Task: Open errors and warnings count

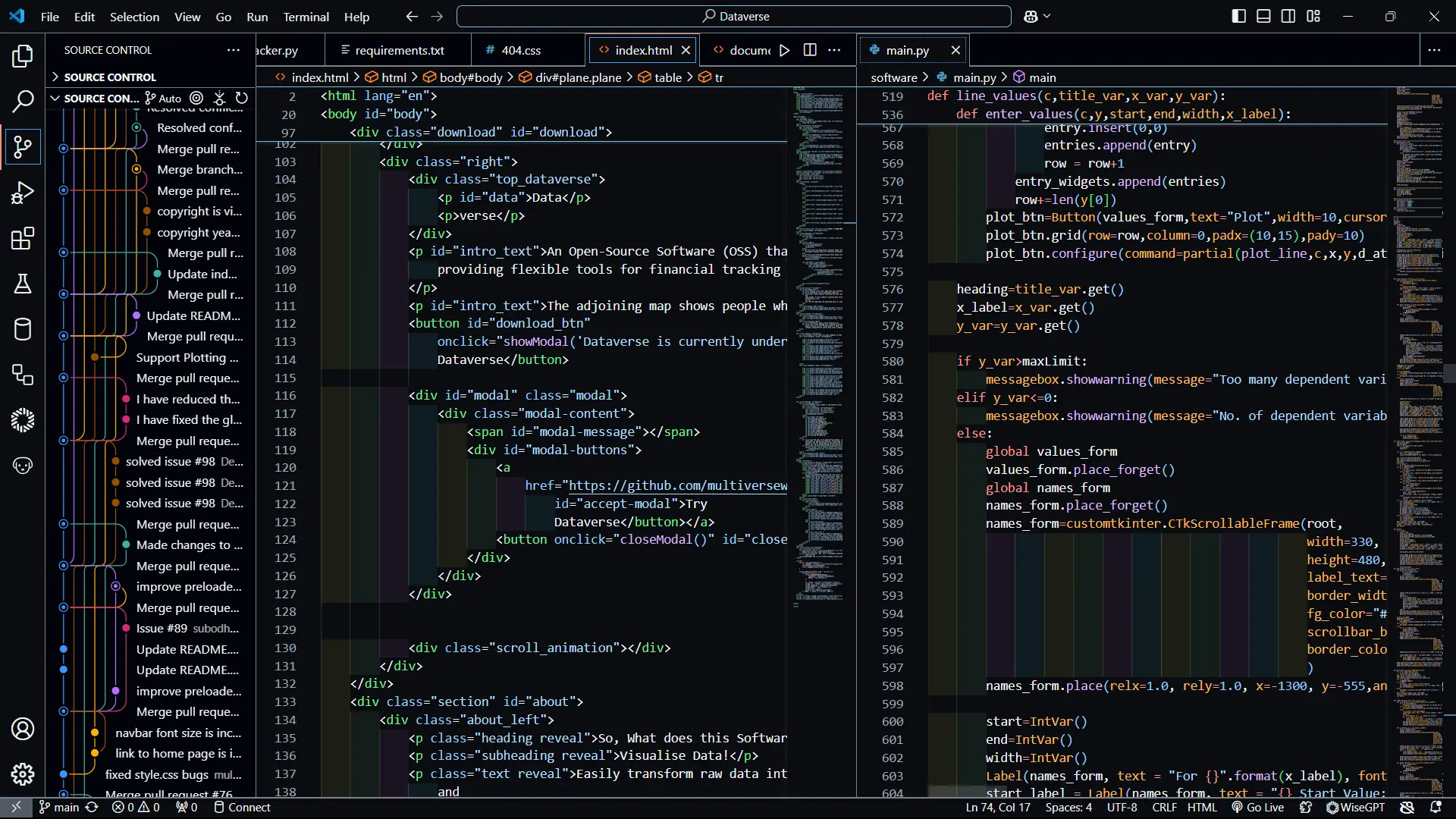Action: click(x=136, y=807)
